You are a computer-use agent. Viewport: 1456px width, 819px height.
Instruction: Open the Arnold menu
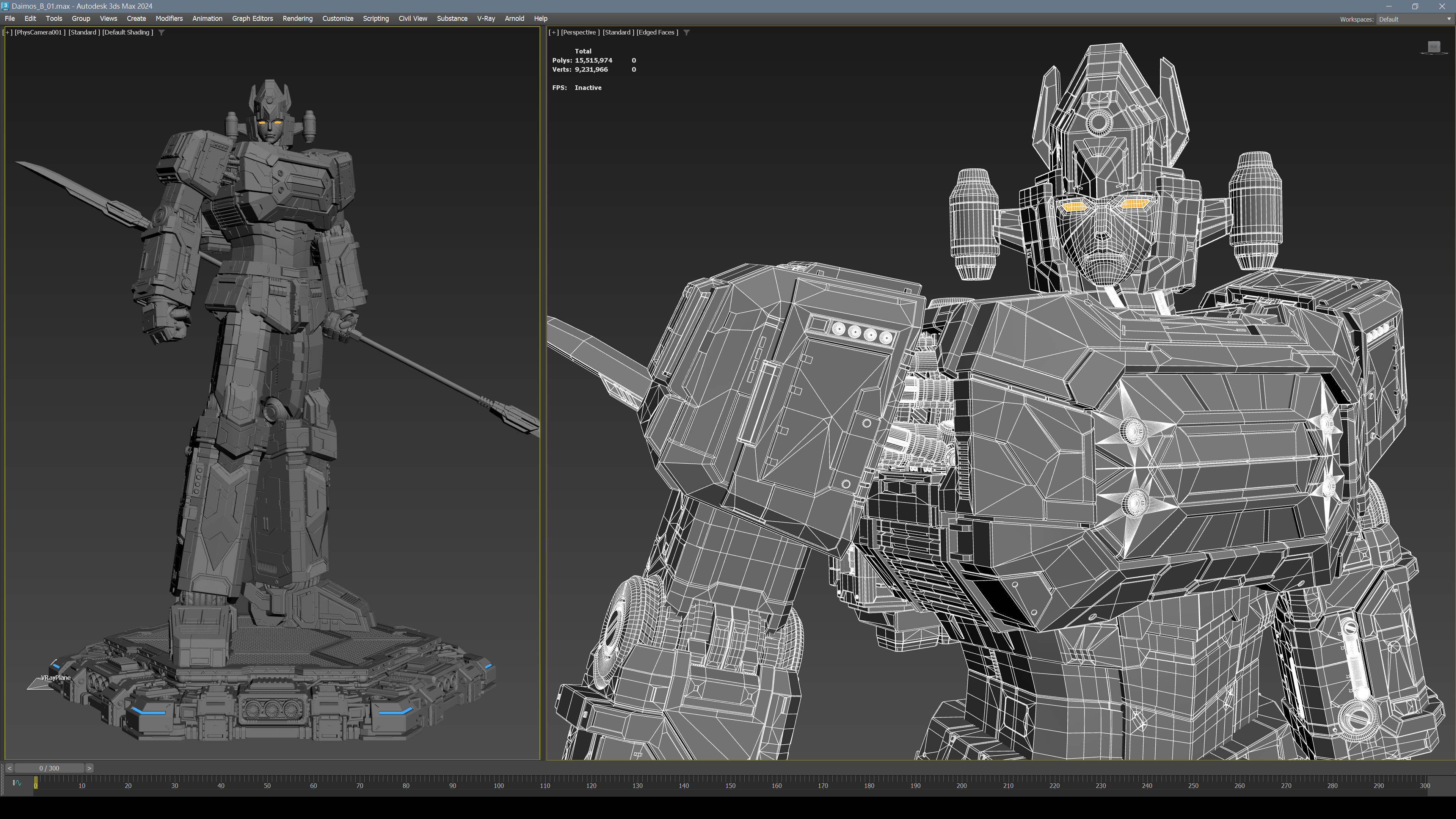pyautogui.click(x=515, y=19)
